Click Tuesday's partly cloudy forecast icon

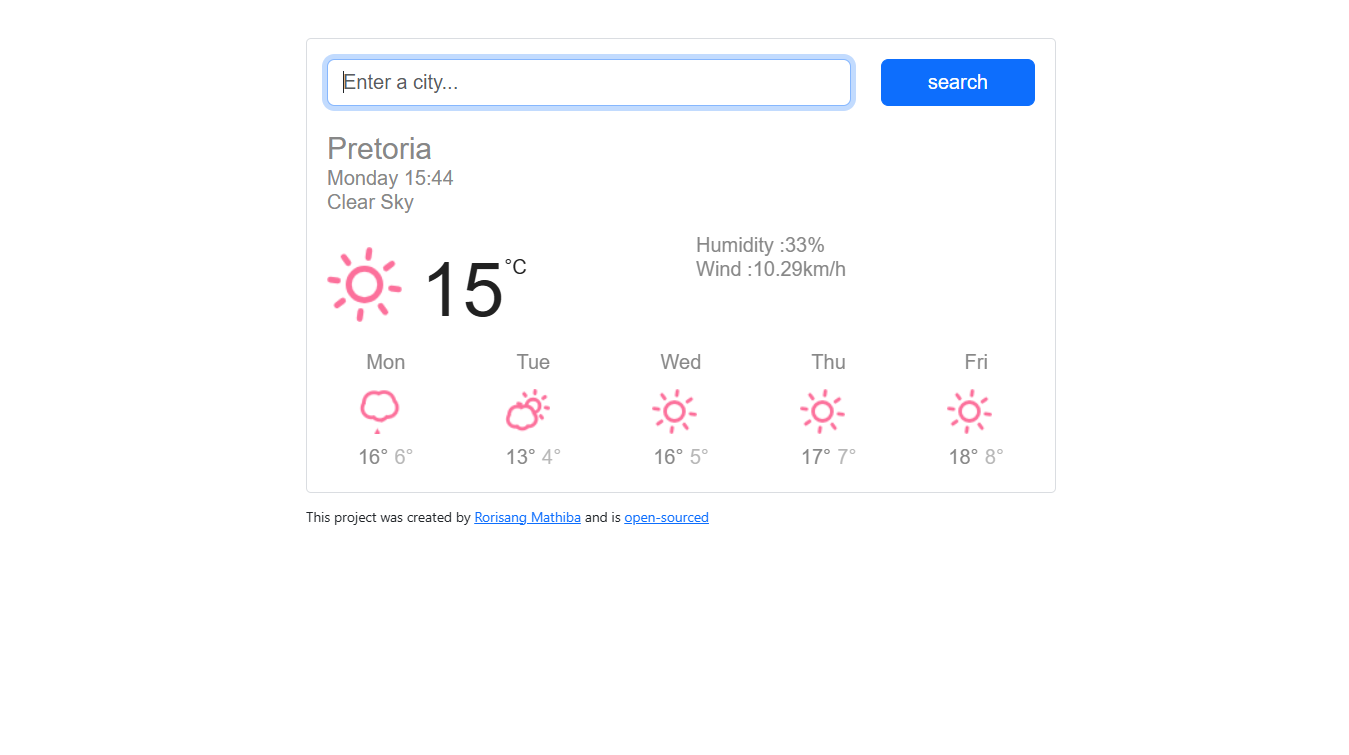coord(528,410)
